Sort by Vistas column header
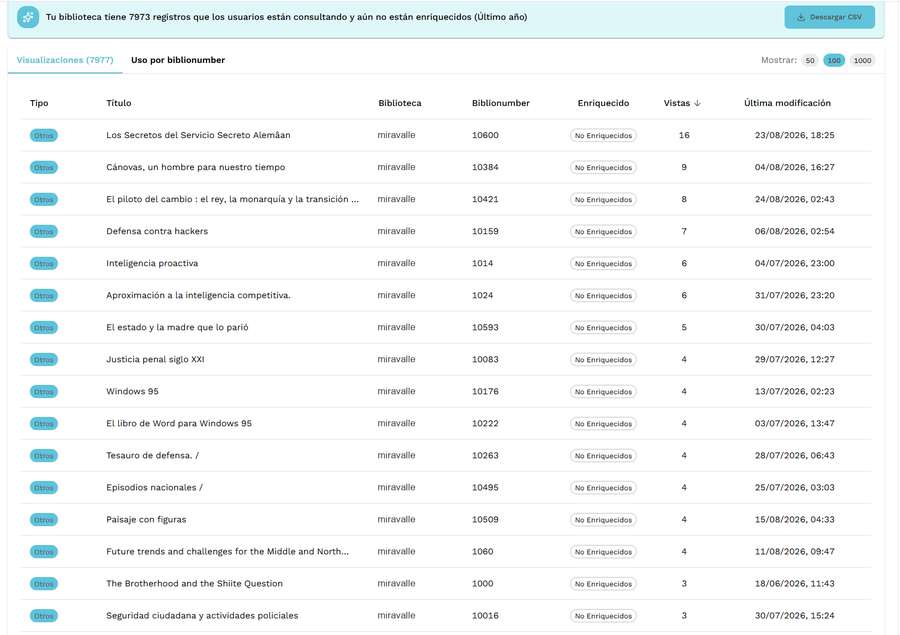900x635 pixels. tap(682, 103)
